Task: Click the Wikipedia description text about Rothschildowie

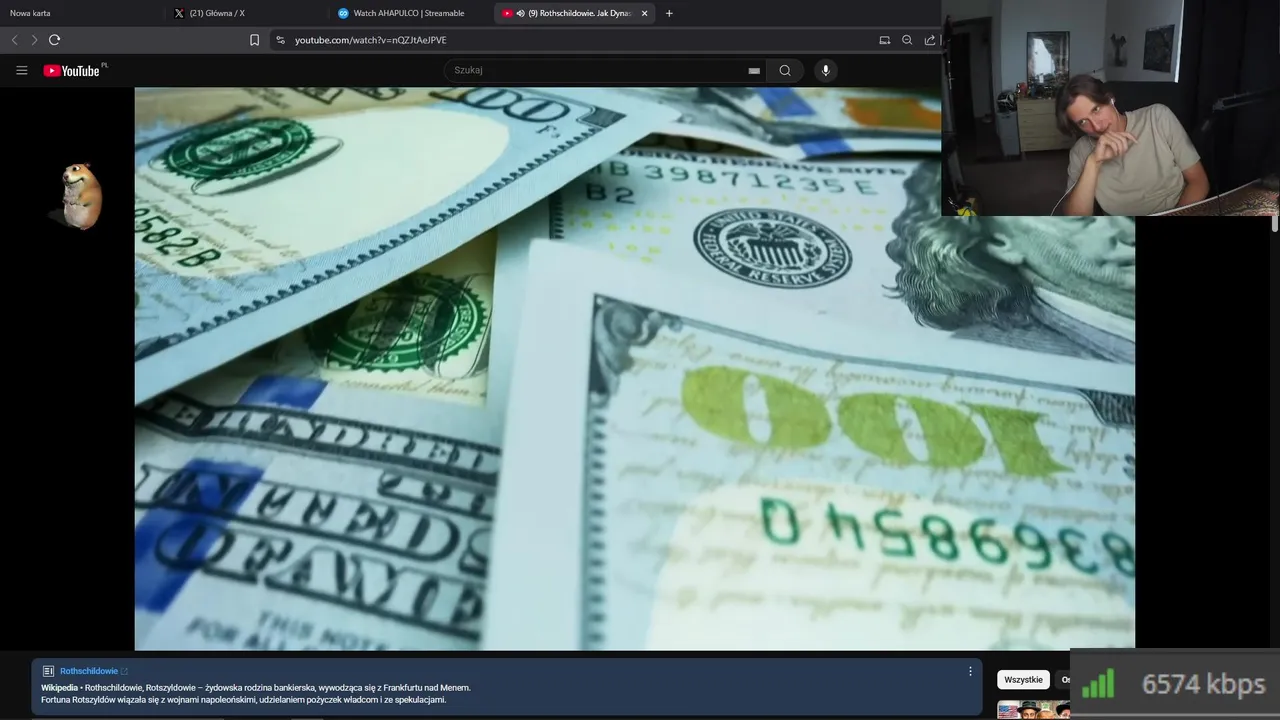Action: (256, 694)
